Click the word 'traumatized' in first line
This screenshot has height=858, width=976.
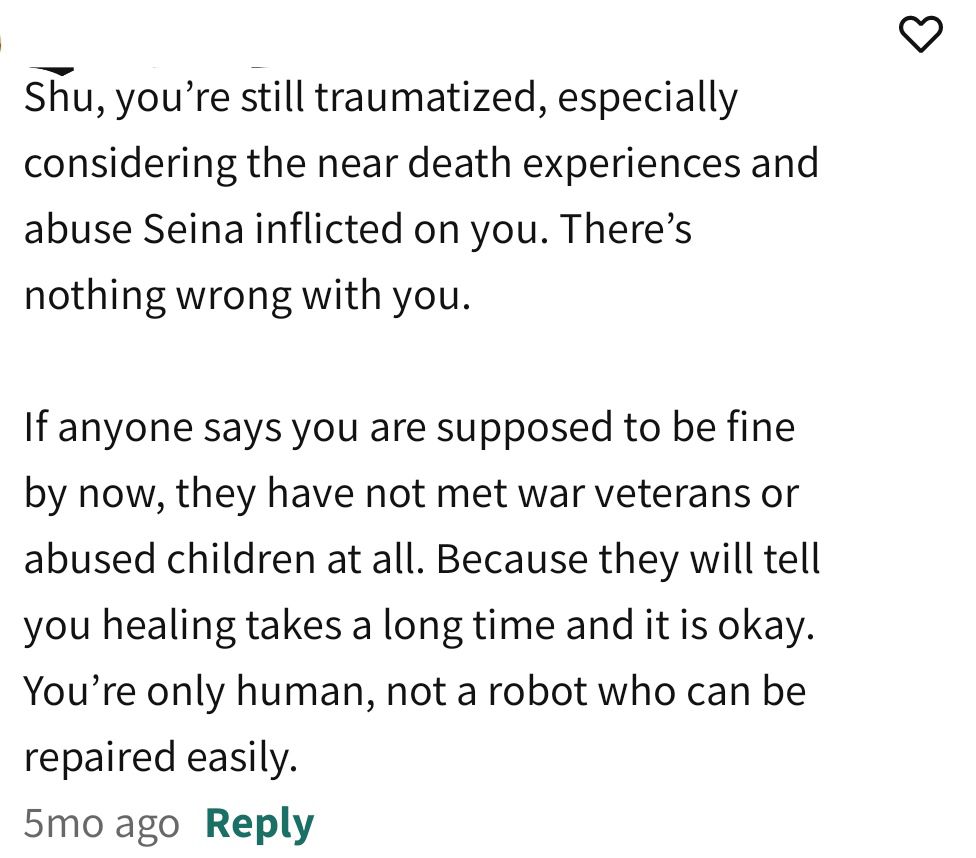pyautogui.click(x=430, y=98)
